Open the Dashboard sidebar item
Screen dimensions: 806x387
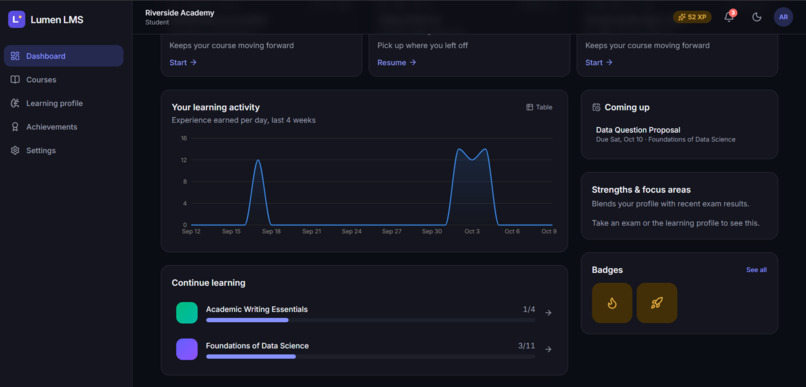(x=64, y=56)
